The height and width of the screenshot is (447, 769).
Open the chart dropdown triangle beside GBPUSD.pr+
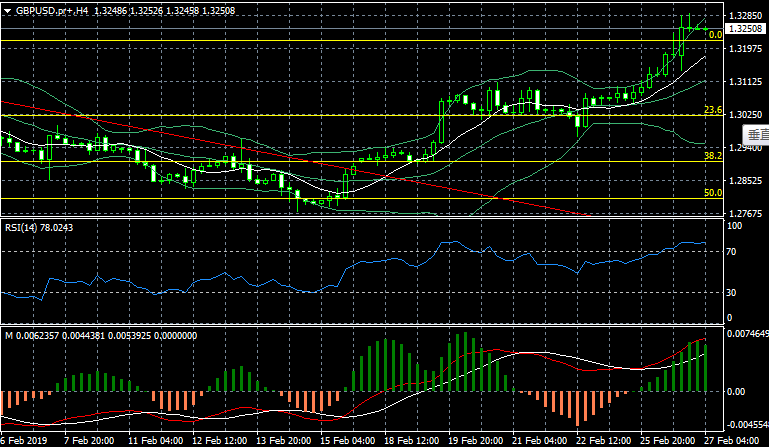[x=7, y=11]
